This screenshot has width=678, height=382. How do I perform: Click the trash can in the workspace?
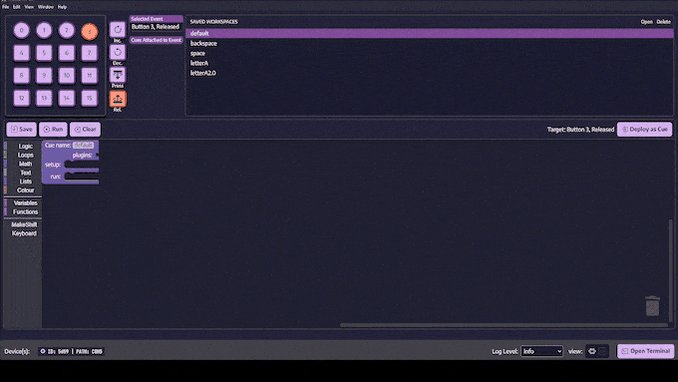point(652,306)
